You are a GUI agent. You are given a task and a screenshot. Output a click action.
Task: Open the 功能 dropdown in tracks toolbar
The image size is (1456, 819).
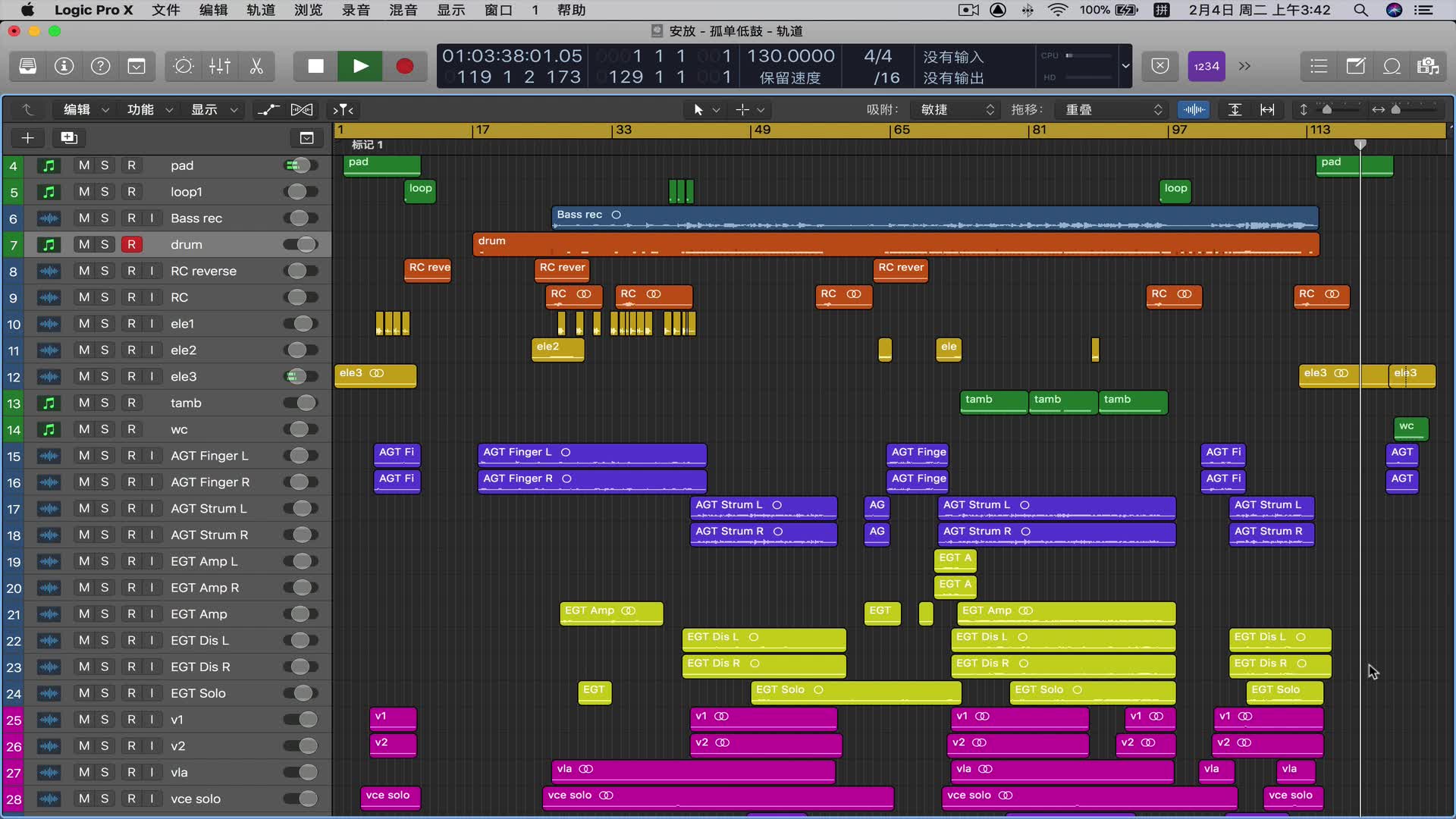coord(149,109)
